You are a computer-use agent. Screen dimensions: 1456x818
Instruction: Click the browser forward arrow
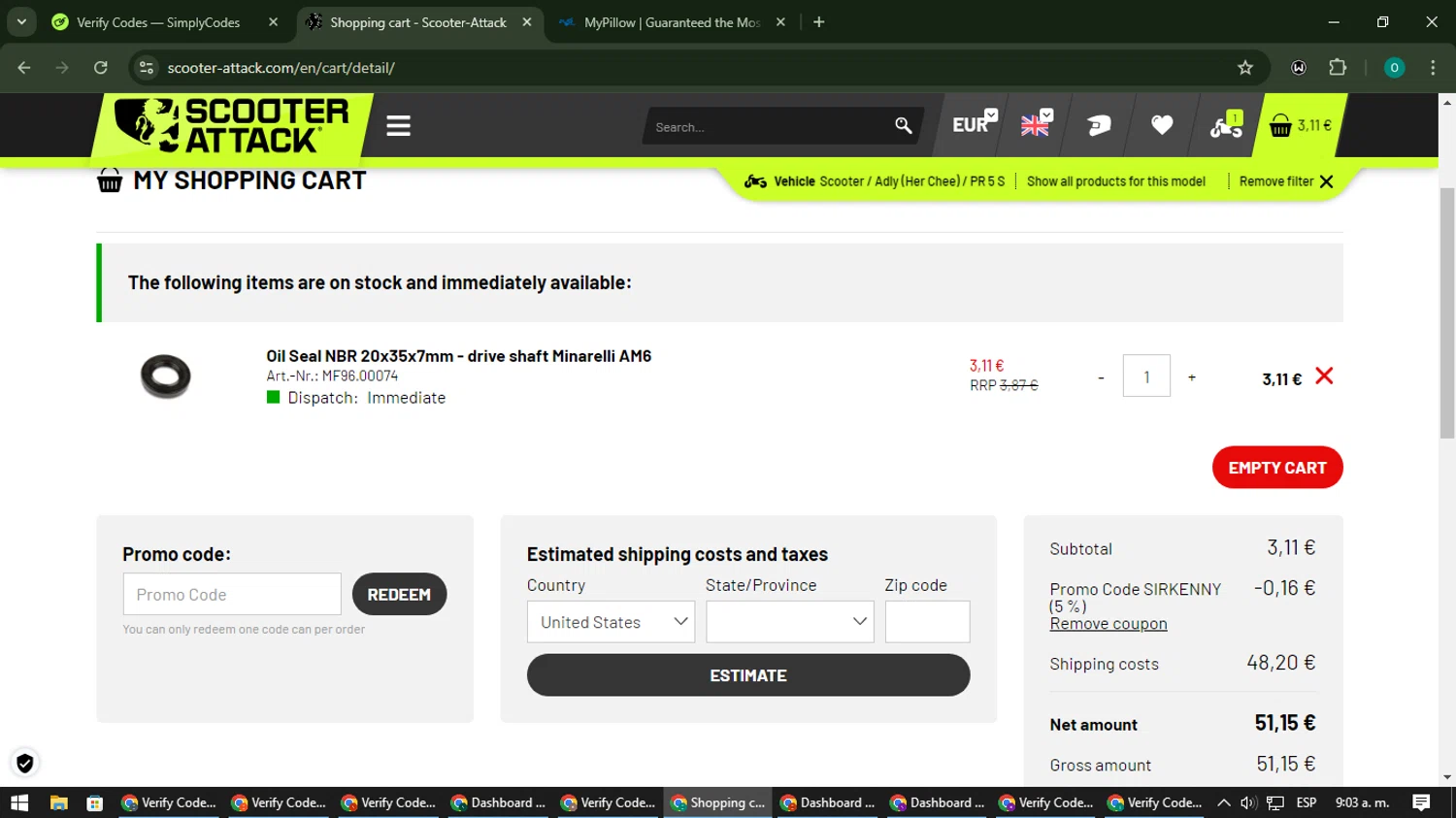62,68
